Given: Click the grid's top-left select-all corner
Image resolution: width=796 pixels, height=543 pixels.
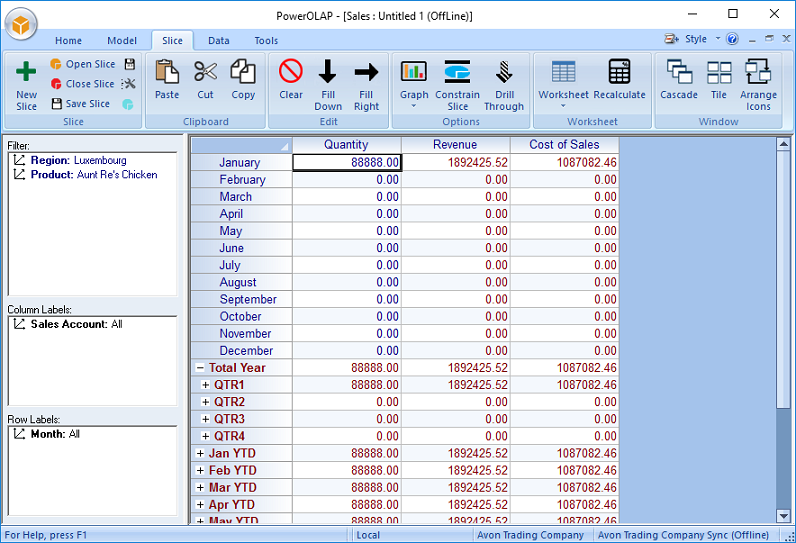Looking at the screenshot, I should (242, 145).
